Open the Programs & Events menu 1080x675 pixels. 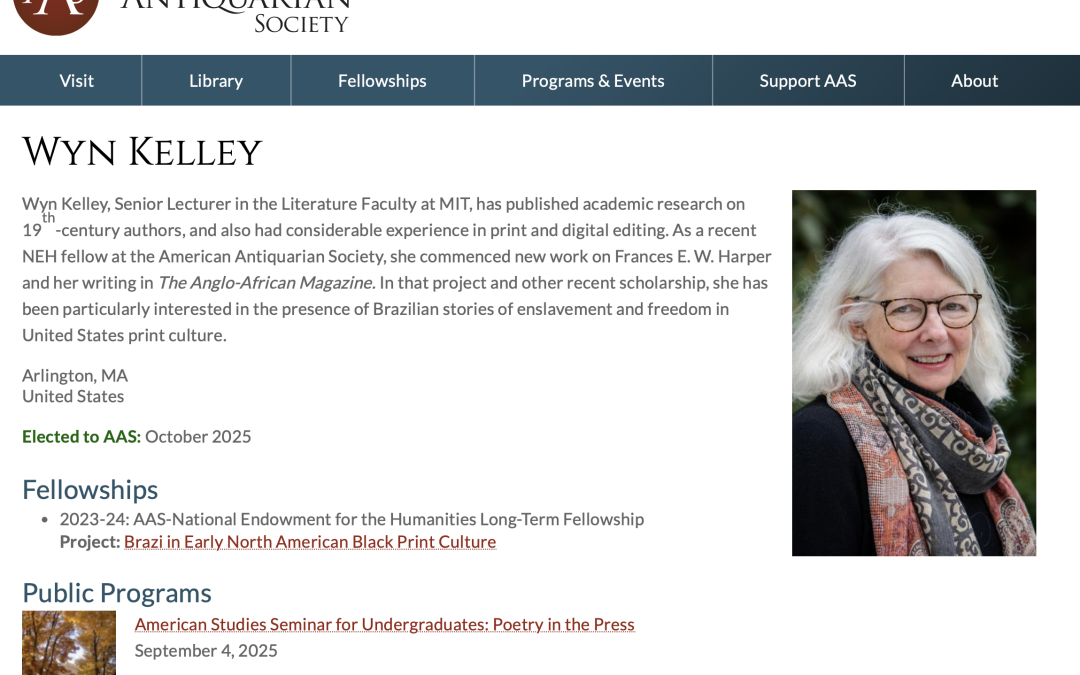pyautogui.click(x=592, y=80)
